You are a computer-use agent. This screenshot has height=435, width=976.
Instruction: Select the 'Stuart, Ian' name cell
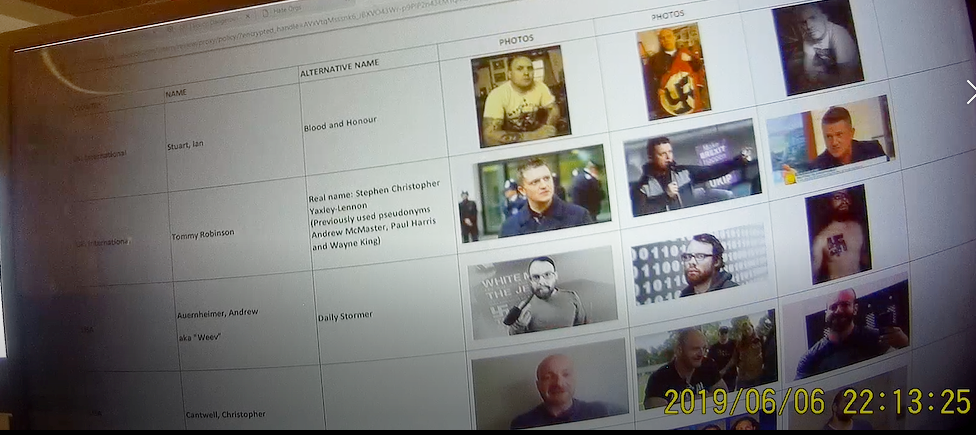[185, 147]
